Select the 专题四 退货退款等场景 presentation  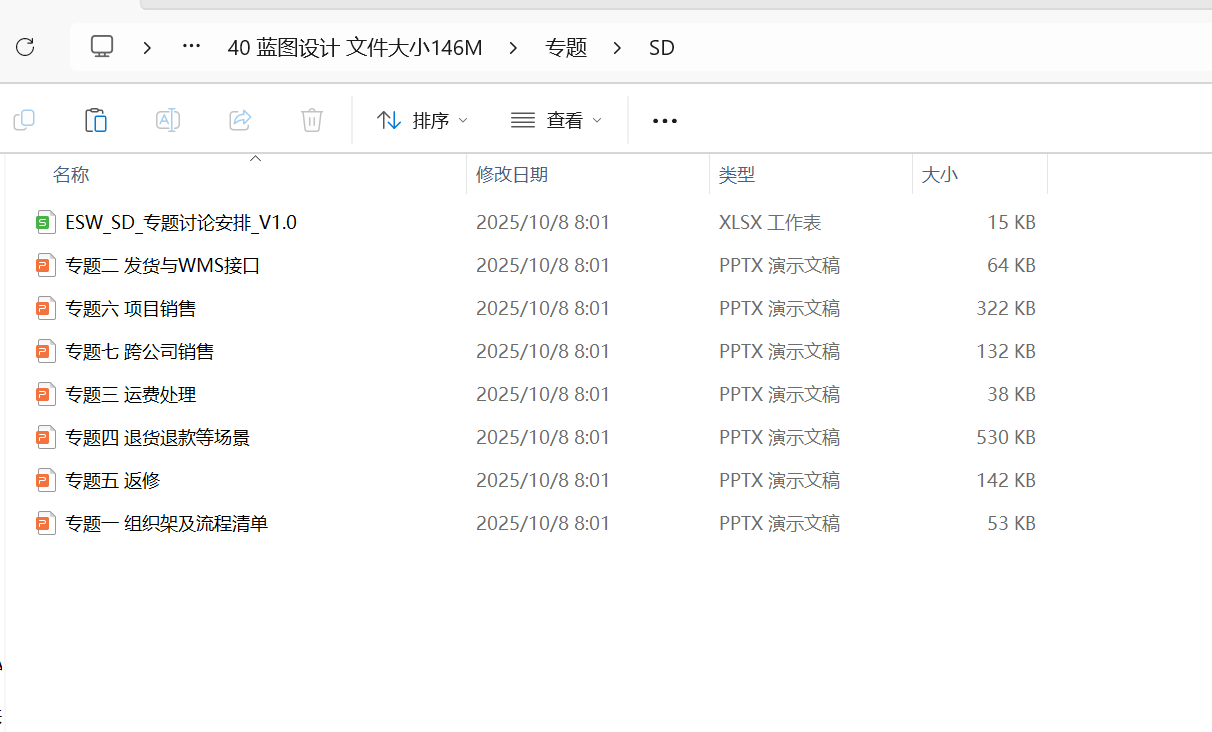157,437
